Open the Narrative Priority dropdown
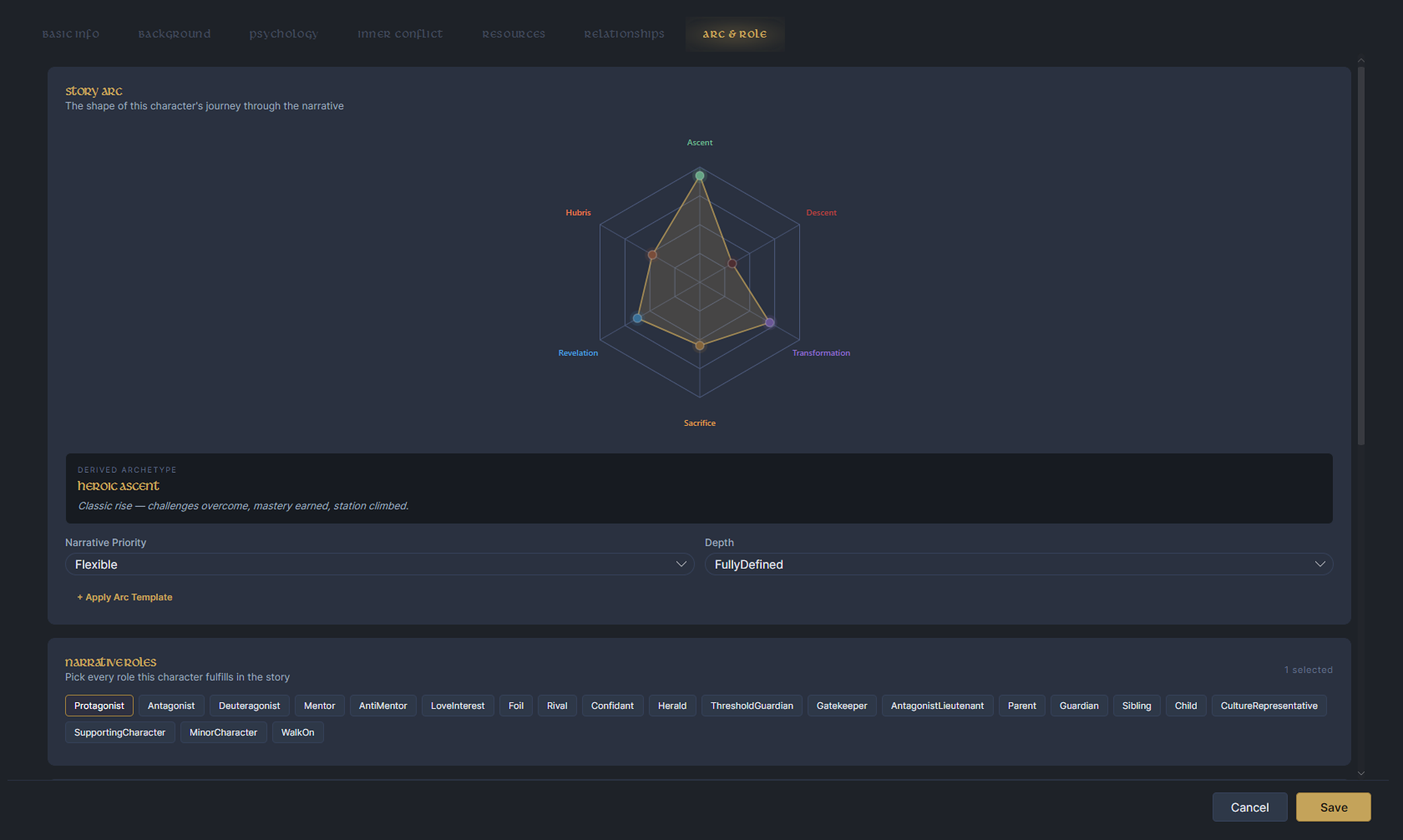This screenshot has width=1403, height=840. click(379, 564)
